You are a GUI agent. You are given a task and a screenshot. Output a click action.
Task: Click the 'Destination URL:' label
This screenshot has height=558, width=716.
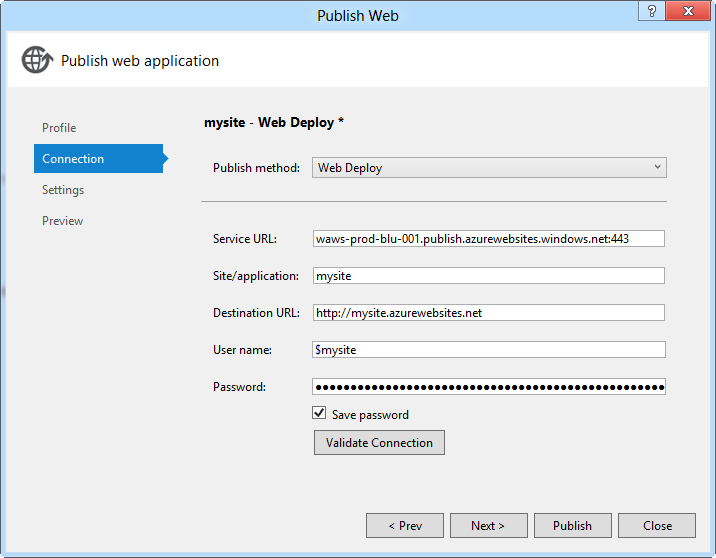(x=256, y=313)
